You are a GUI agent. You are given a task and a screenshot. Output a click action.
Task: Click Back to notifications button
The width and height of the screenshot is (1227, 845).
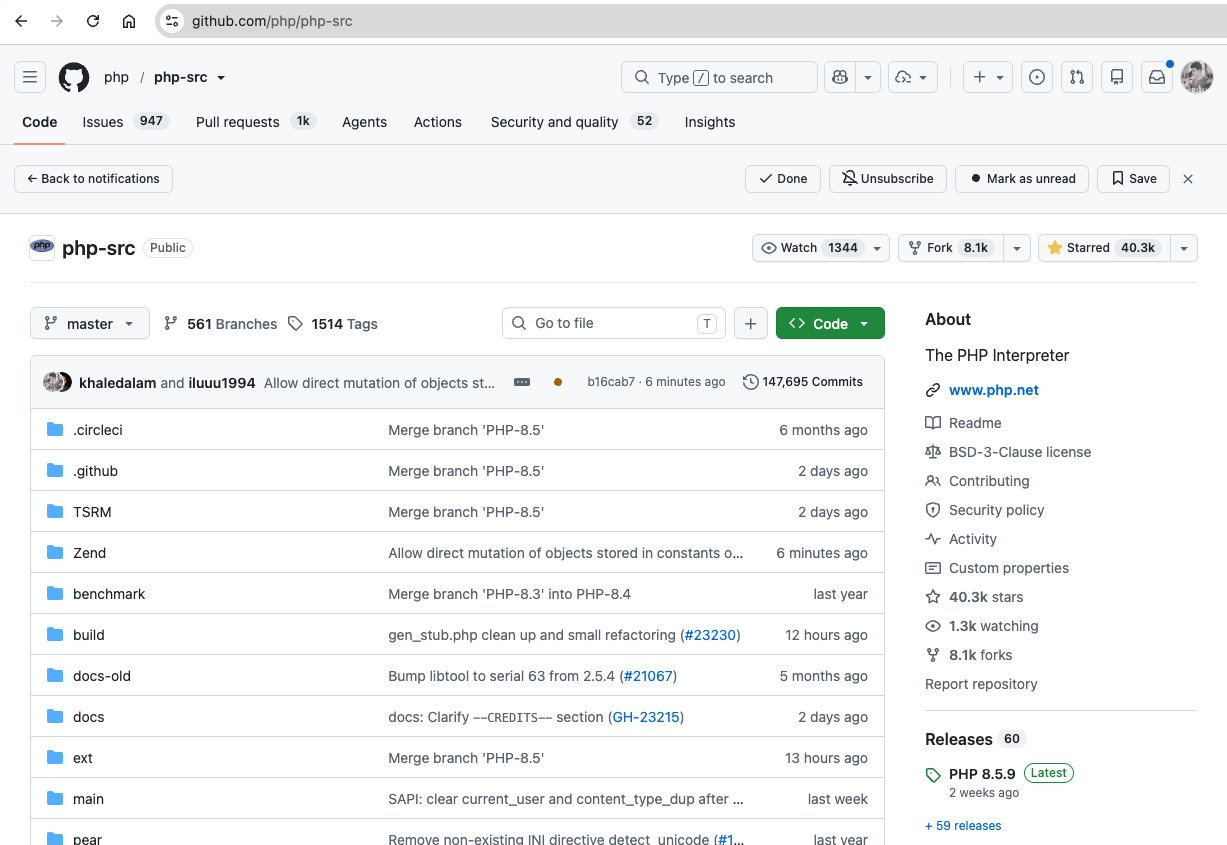93,179
